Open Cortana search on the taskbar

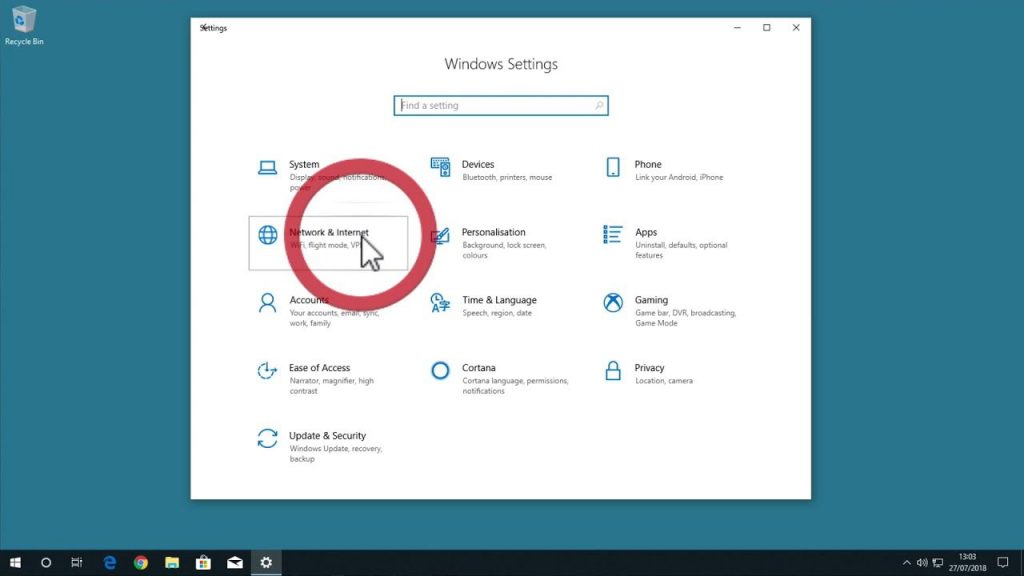tap(46, 562)
